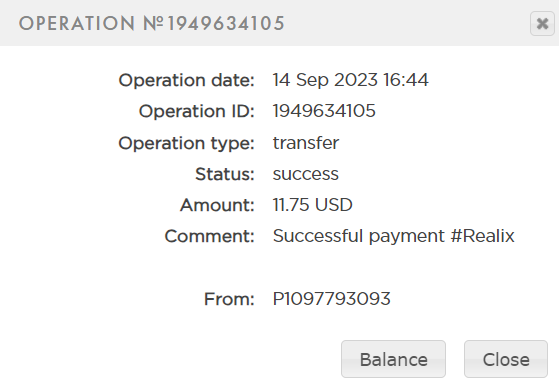The width and height of the screenshot is (559, 389).
Task: Click the #Realix hashtag in comment
Action: tap(482, 236)
